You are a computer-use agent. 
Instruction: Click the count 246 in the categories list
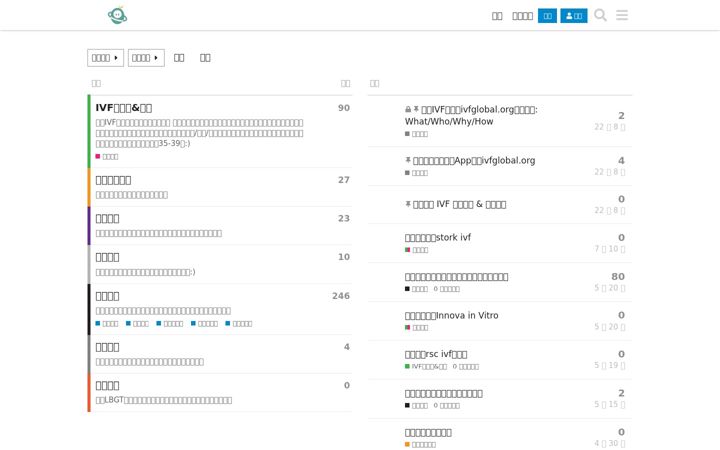[x=341, y=296]
